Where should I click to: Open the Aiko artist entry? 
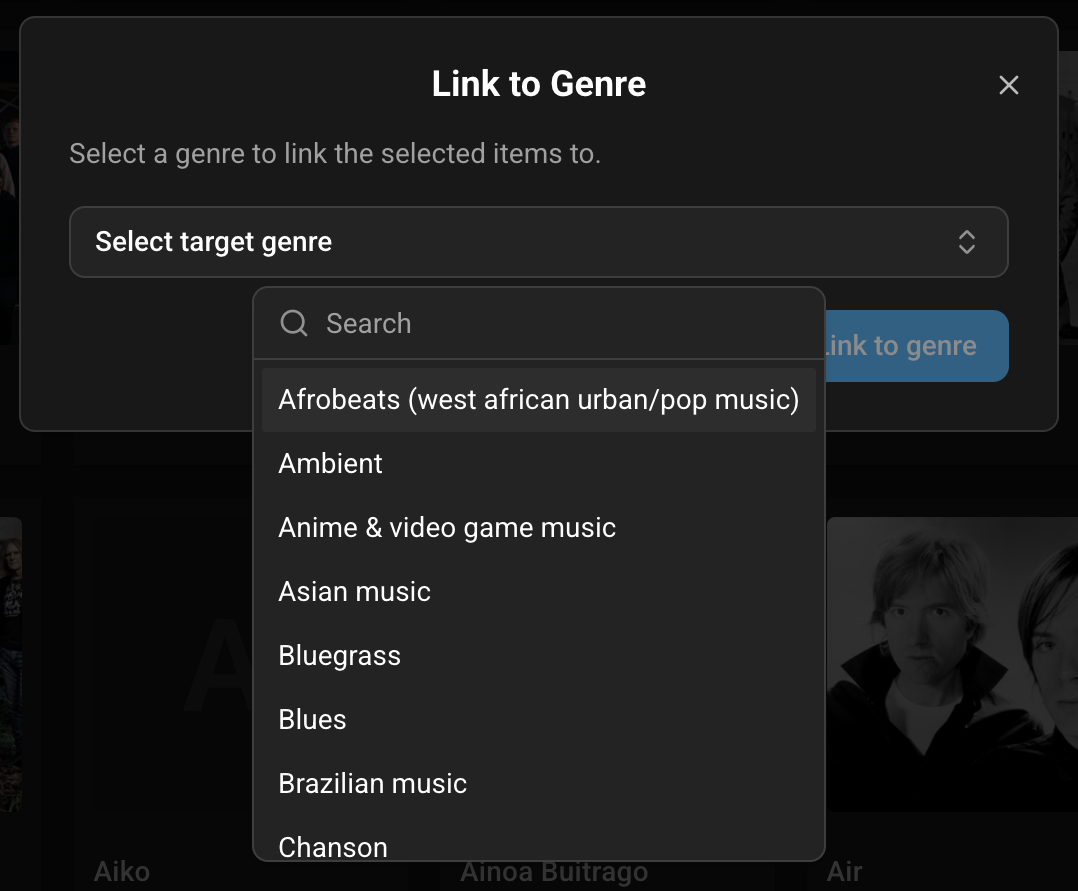pyautogui.click(x=122, y=871)
